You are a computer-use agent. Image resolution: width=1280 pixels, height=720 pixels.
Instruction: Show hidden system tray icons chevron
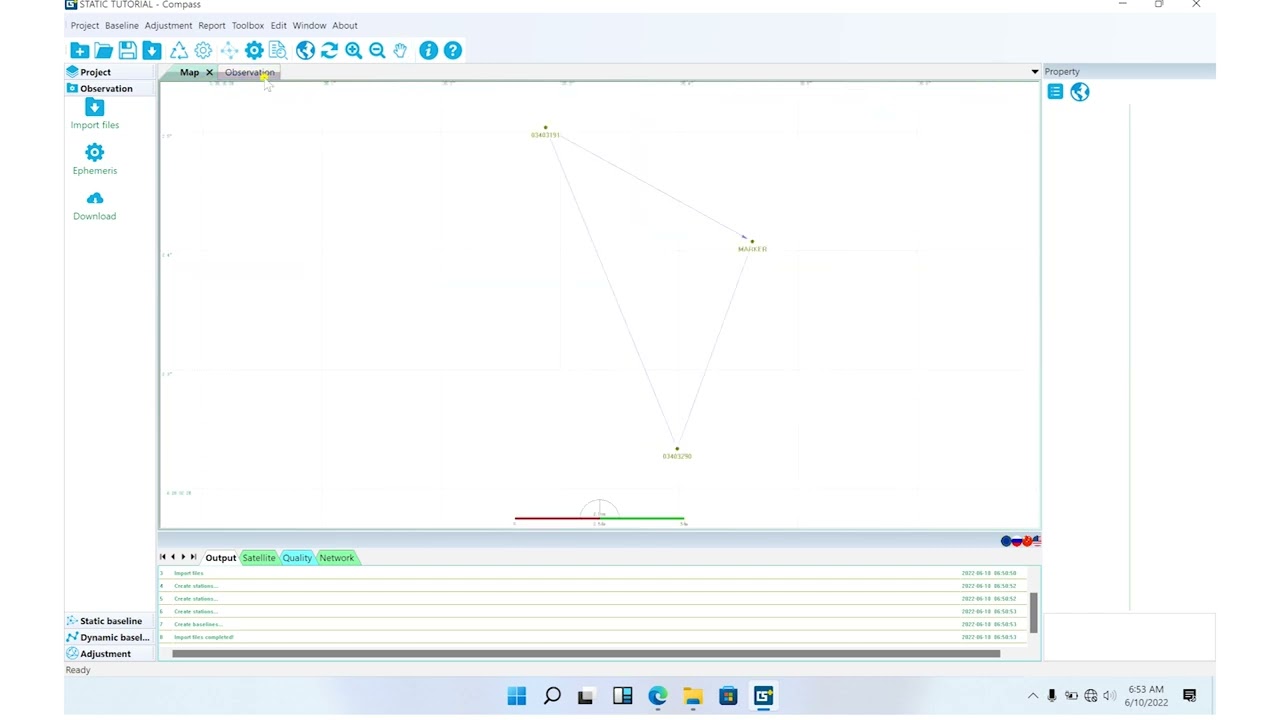(1033, 696)
